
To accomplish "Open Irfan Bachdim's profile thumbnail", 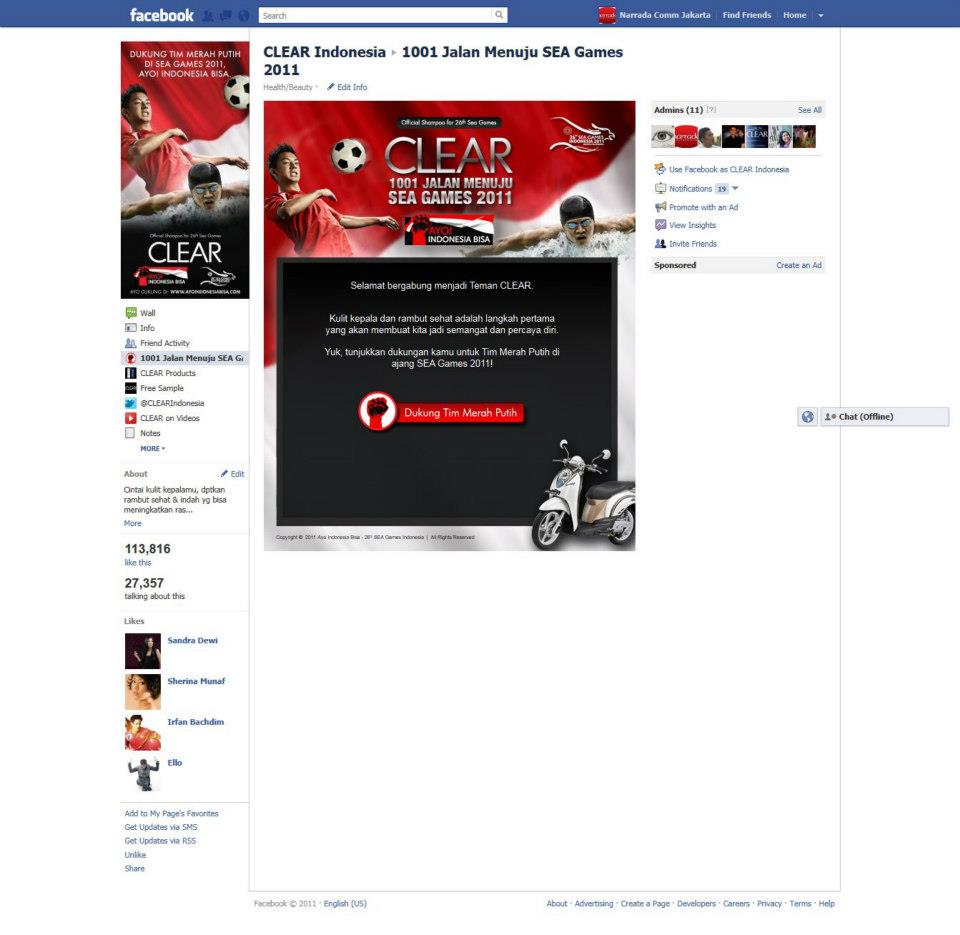I will (x=143, y=732).
